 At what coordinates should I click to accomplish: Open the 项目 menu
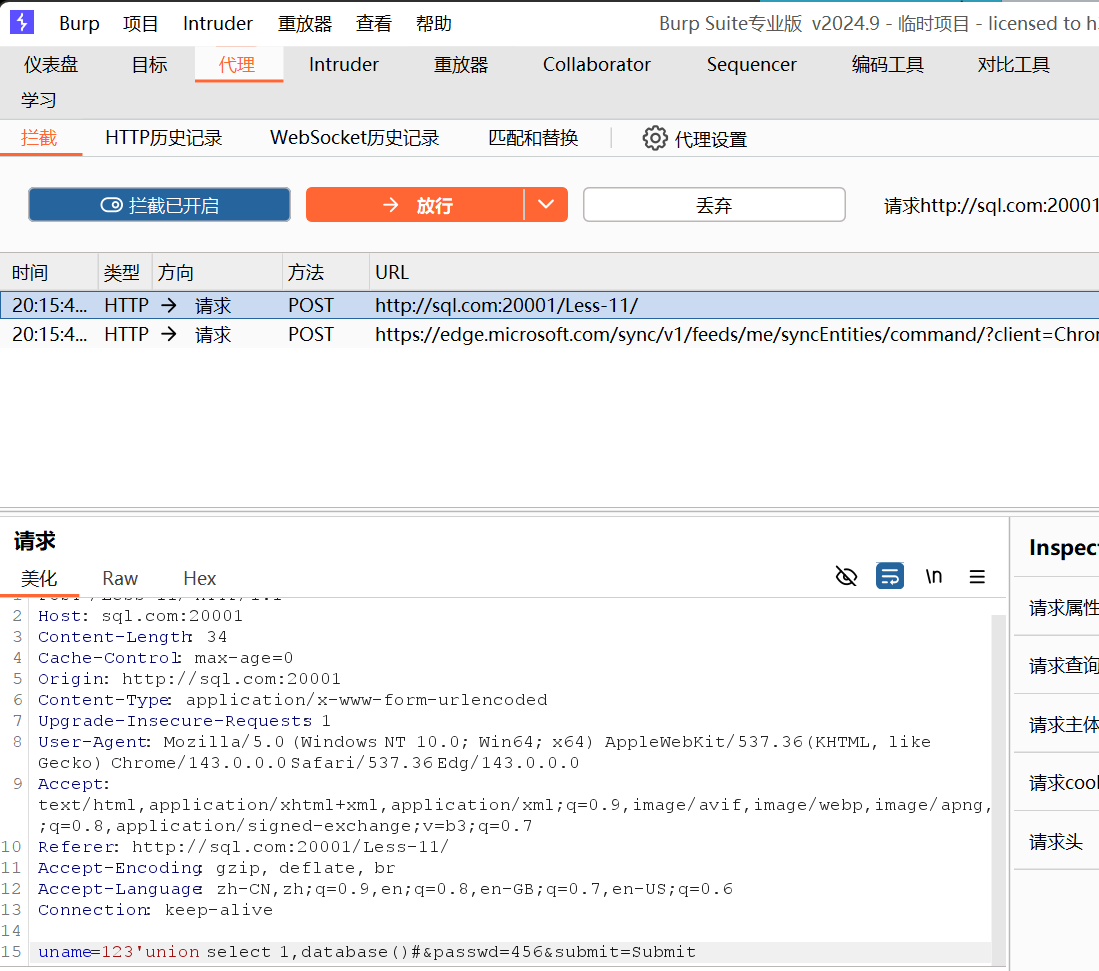pyautogui.click(x=140, y=23)
